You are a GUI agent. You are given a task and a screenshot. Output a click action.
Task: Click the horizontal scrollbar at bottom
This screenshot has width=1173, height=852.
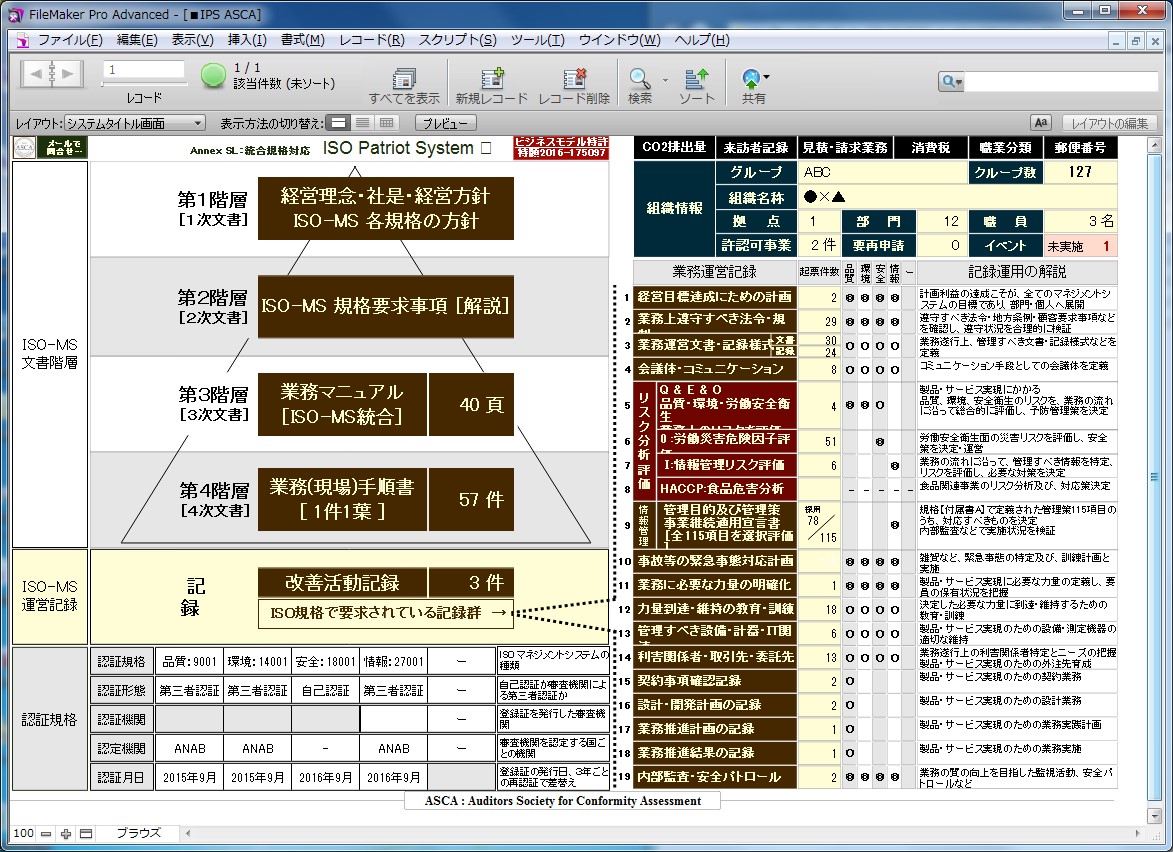(662, 833)
